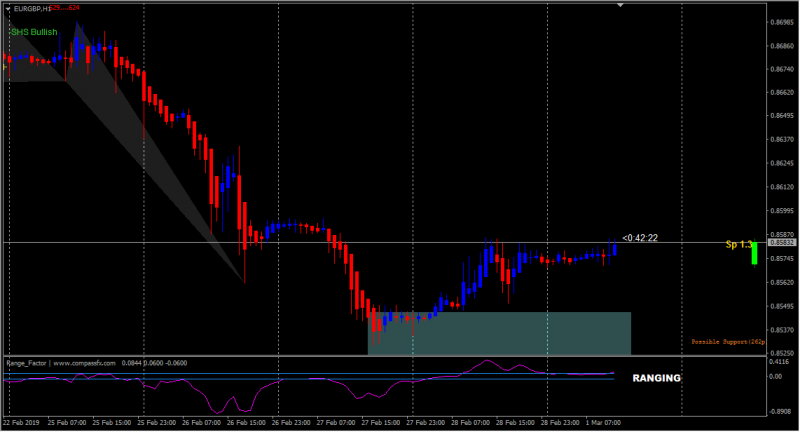Click the 26 Feb 07:00 time label
This screenshot has height=432, width=800.
202,422
